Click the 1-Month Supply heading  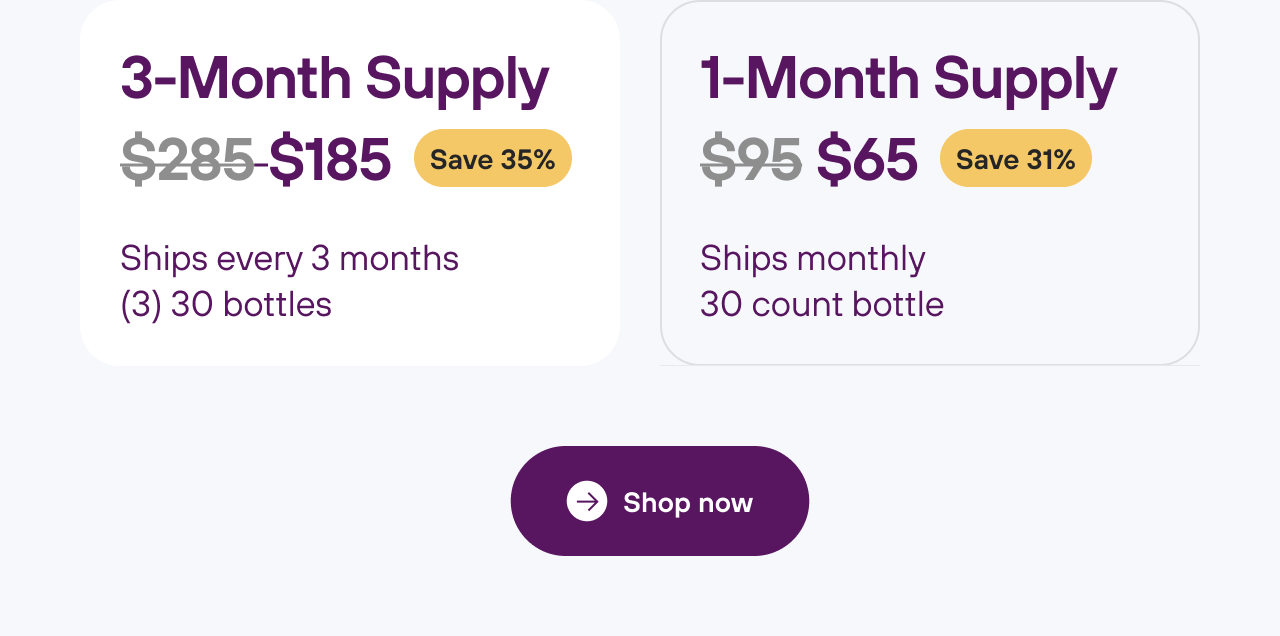[908, 79]
